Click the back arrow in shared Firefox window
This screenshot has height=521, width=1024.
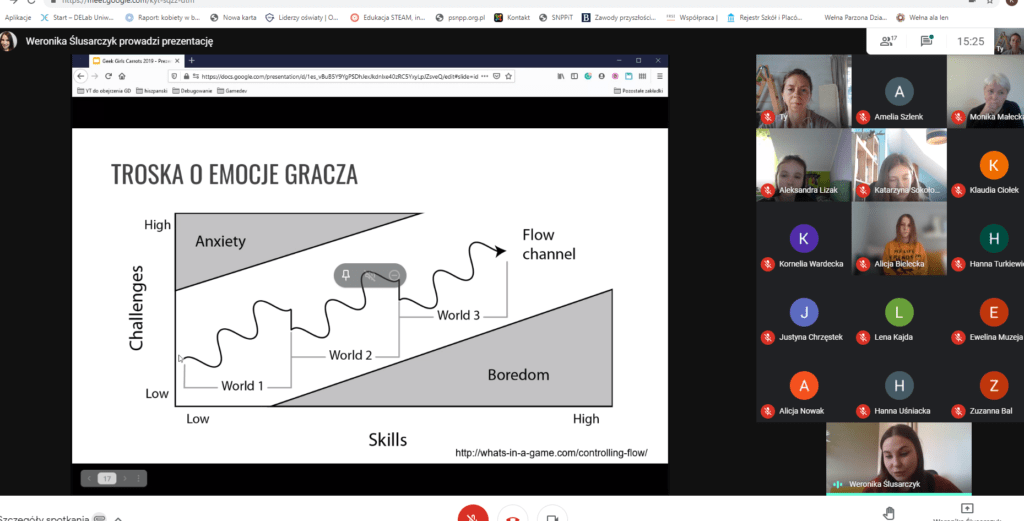coord(81,76)
